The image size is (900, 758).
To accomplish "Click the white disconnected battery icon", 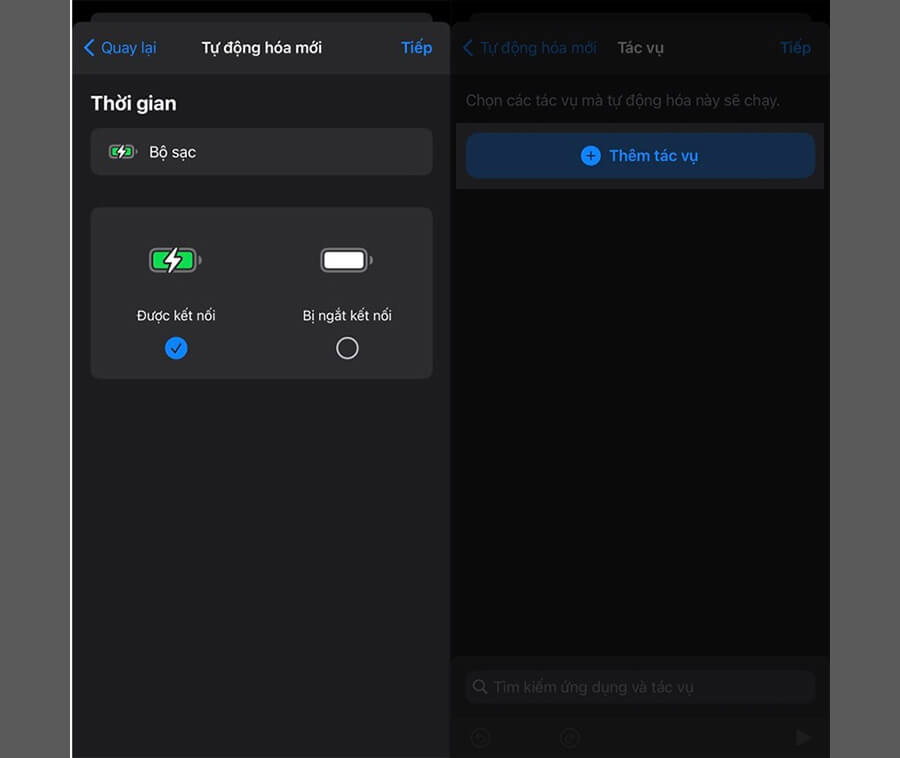I will 347,261.
